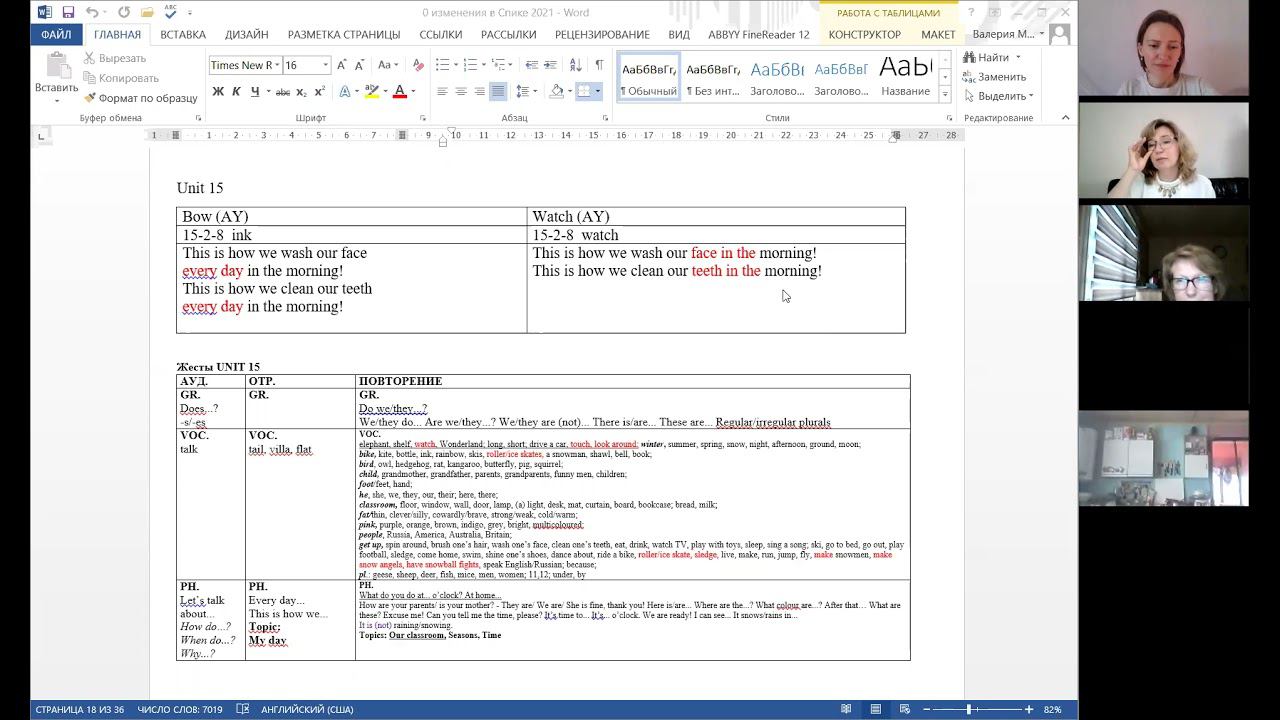Click the Заменить replace button
1280x720 pixels.
[x=995, y=76]
